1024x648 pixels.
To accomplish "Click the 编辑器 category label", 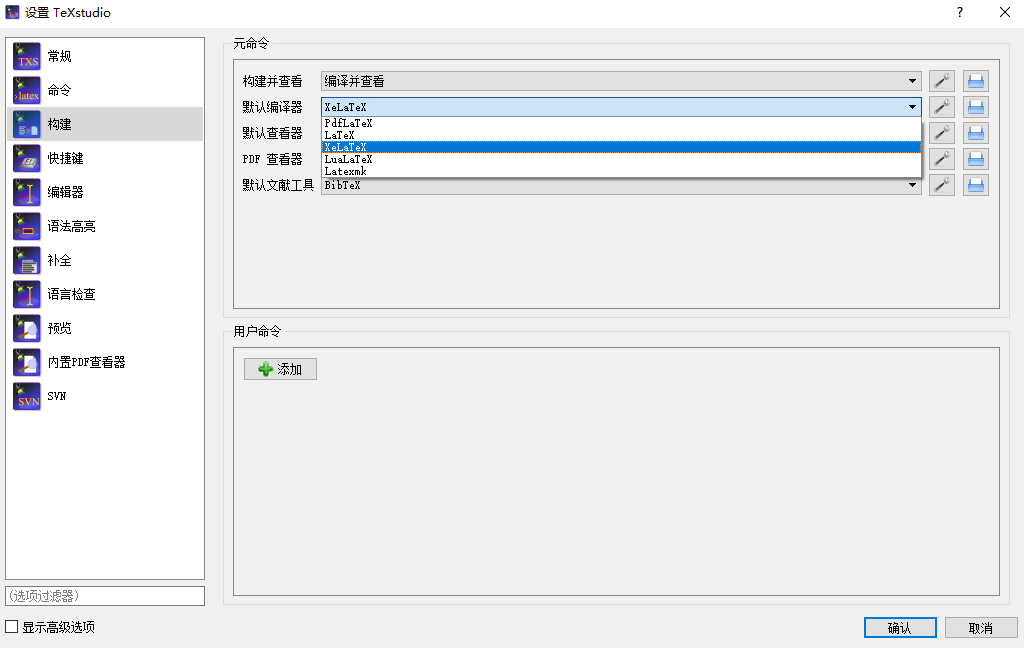I will (65, 192).
